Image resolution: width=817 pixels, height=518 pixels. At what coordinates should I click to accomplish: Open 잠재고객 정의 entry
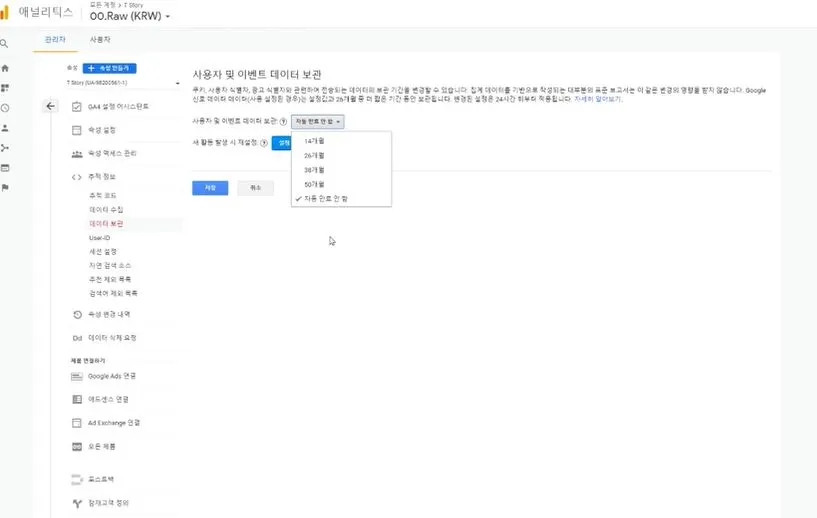[x=108, y=503]
